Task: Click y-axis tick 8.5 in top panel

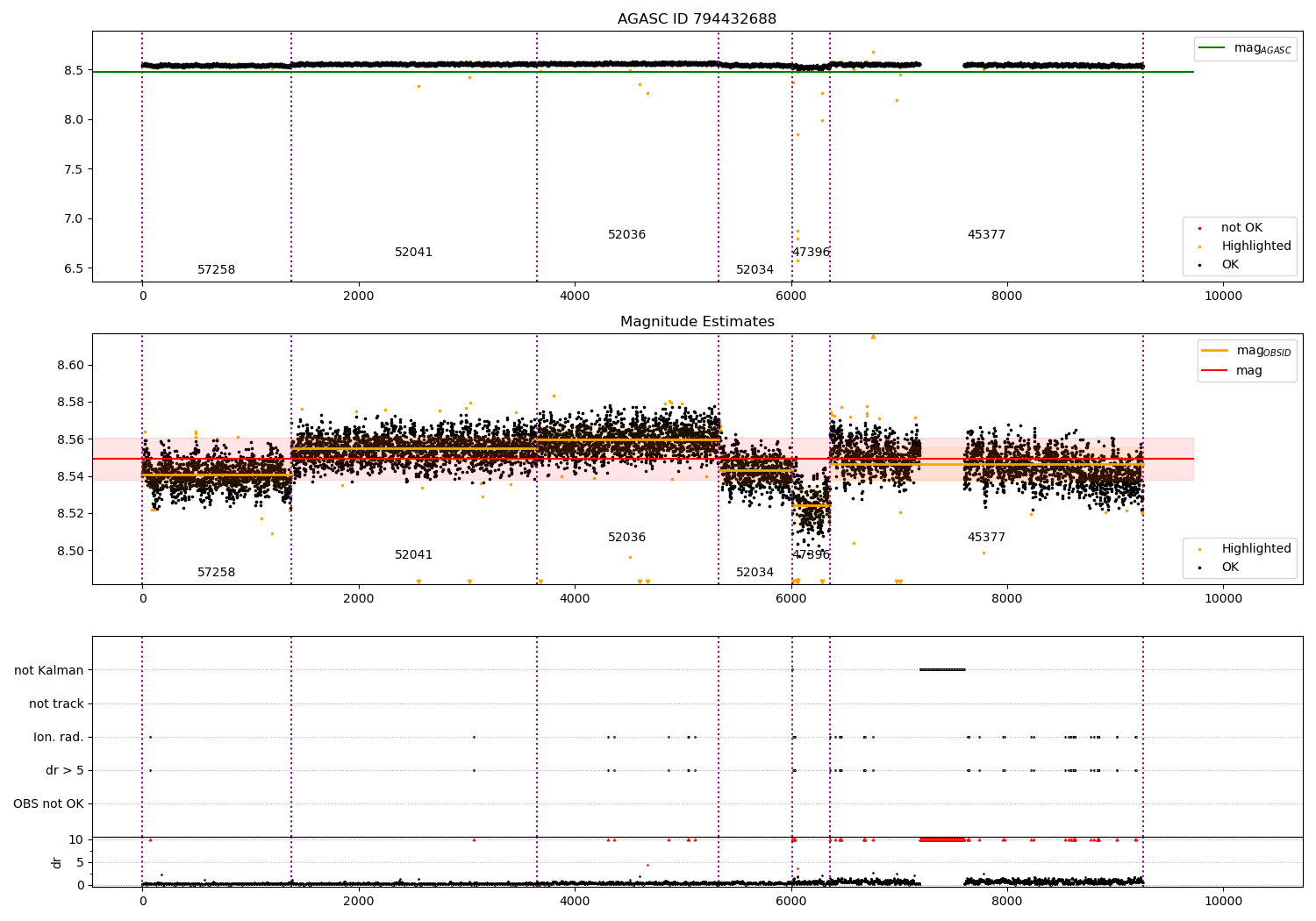Action: click(74, 70)
